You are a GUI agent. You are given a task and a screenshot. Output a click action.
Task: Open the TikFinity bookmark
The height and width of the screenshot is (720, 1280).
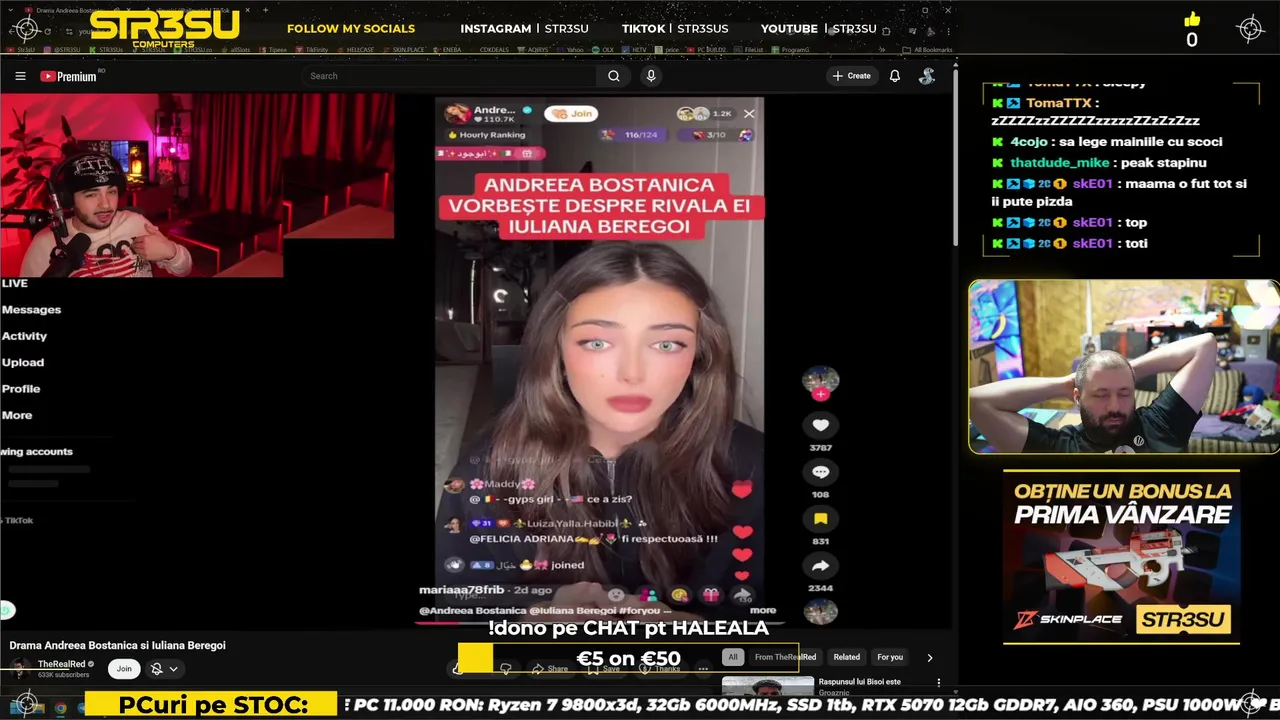pos(310,49)
